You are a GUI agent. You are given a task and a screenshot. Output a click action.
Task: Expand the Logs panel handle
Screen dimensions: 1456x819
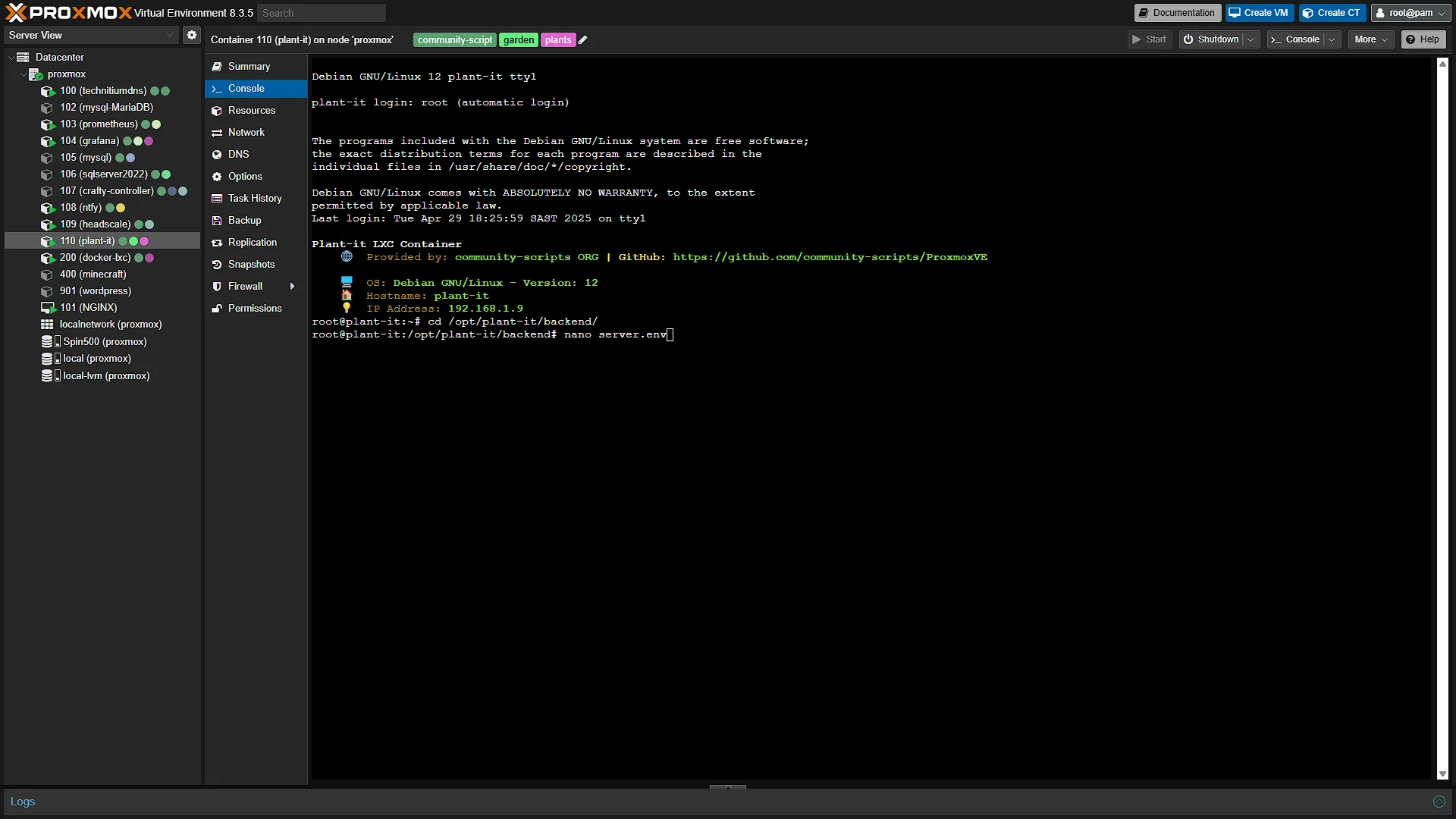click(x=727, y=787)
